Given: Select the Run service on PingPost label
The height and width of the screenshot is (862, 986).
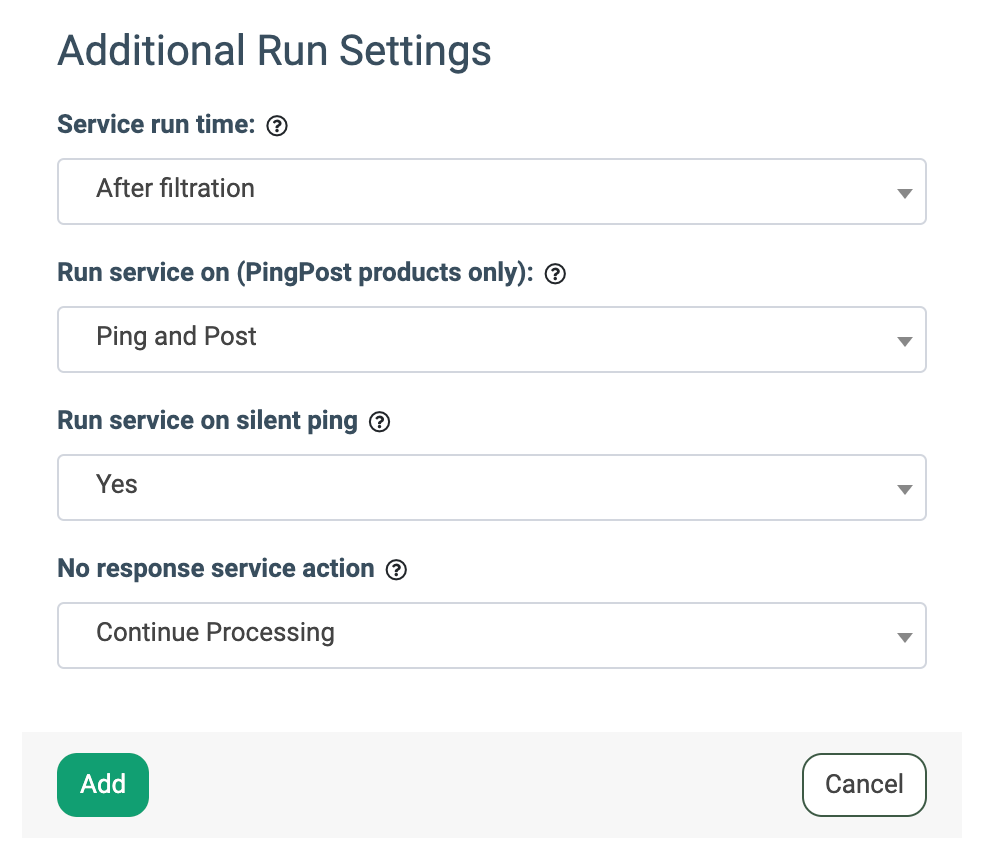Looking at the screenshot, I should [295, 273].
